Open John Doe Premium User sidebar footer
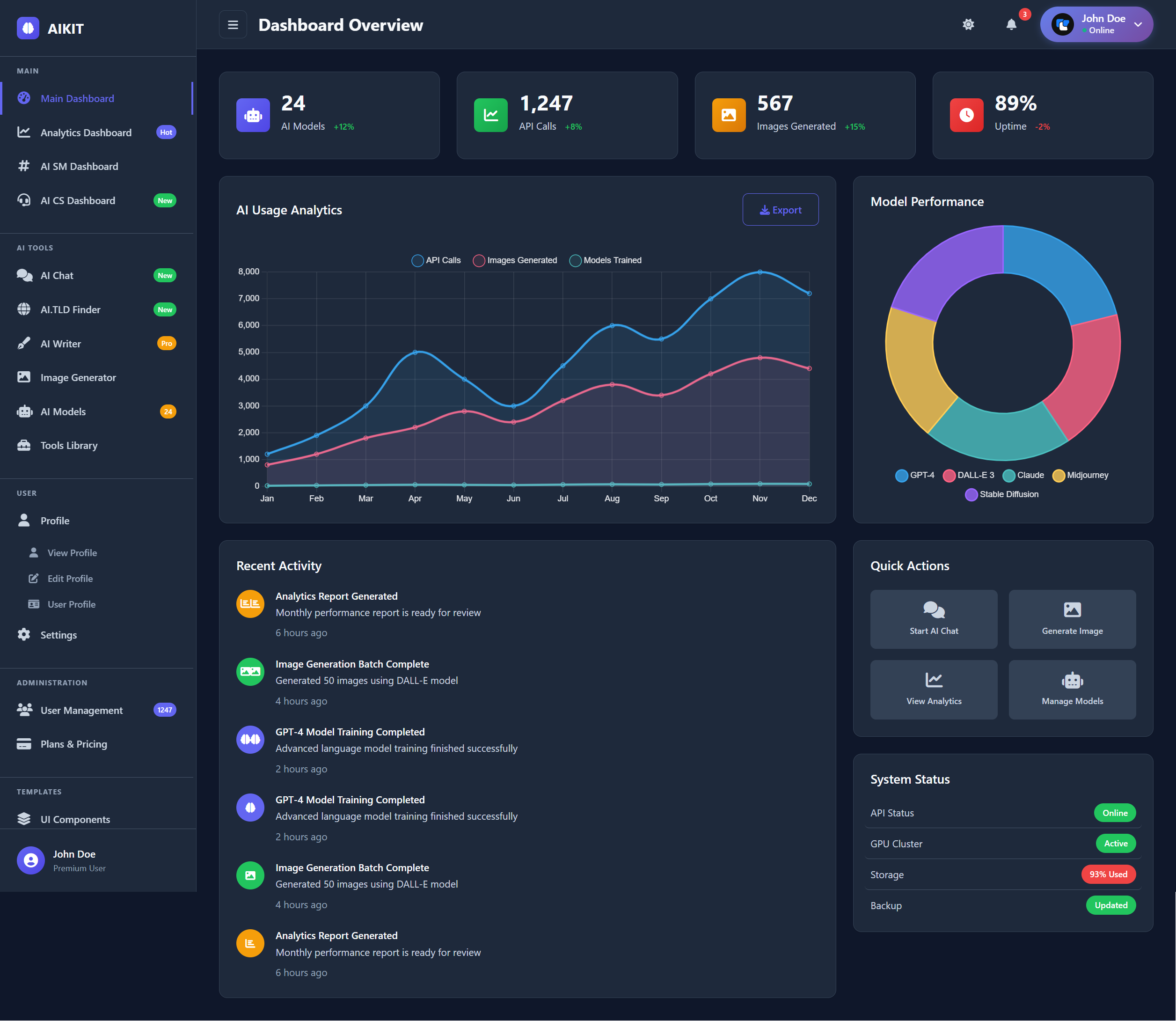Screen dimensions: 1176x1021 (x=74, y=860)
